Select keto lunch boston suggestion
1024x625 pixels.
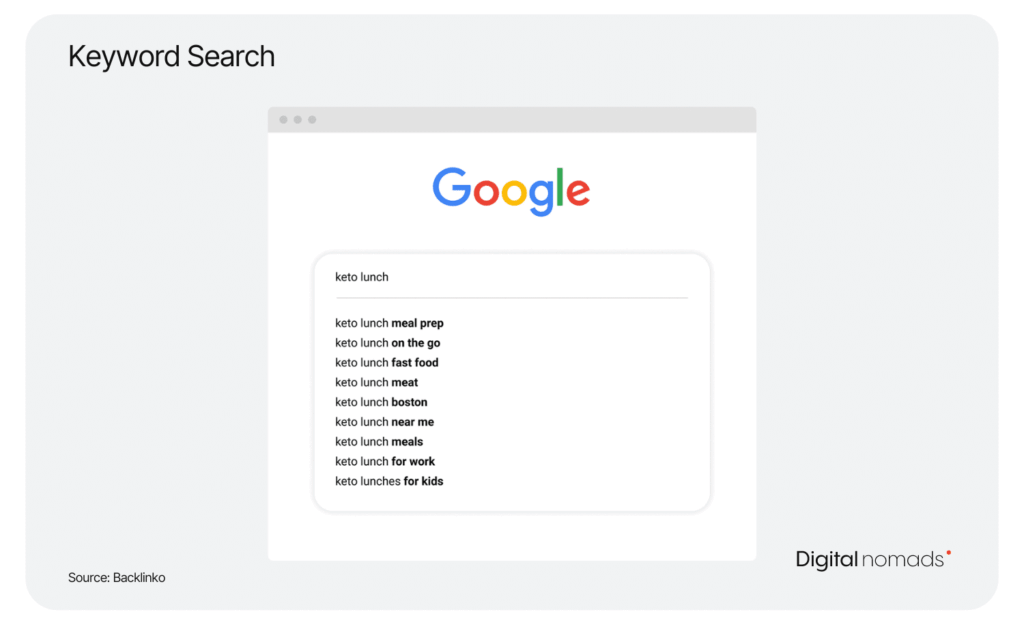tap(381, 402)
